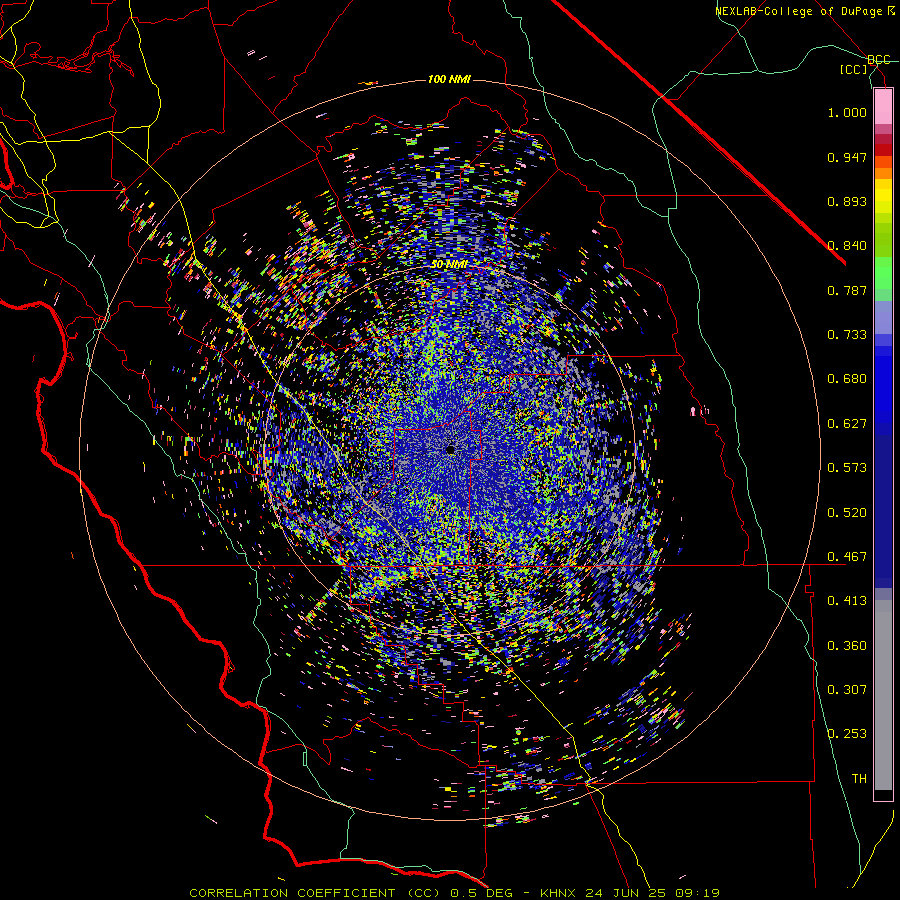The height and width of the screenshot is (900, 900).
Task: Click the BCC product label above the legend
Action: pyautogui.click(x=879, y=60)
